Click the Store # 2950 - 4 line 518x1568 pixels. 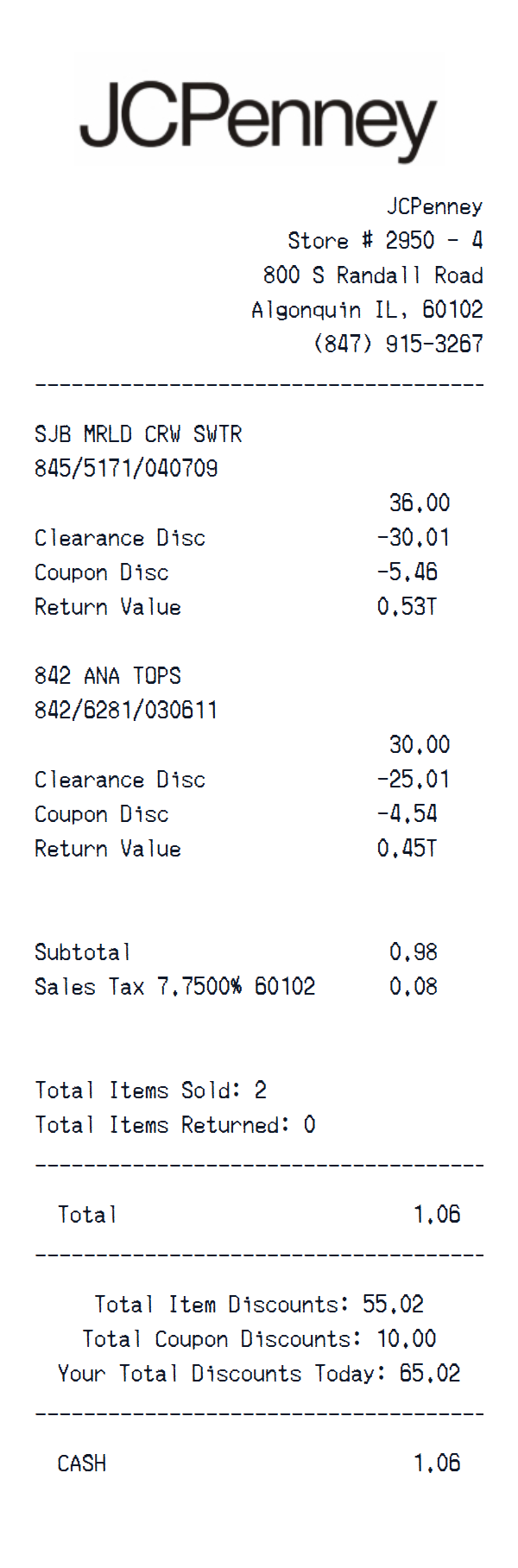pyautogui.click(x=384, y=240)
